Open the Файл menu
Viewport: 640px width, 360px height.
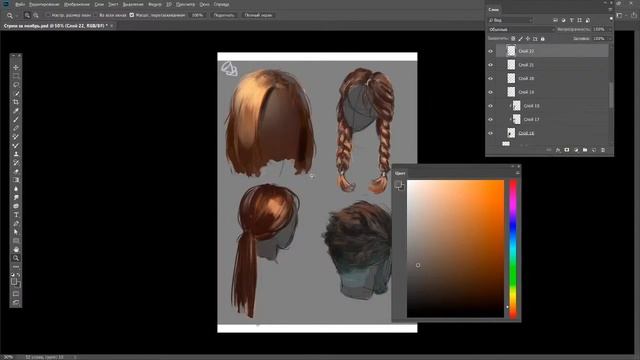point(20,4)
